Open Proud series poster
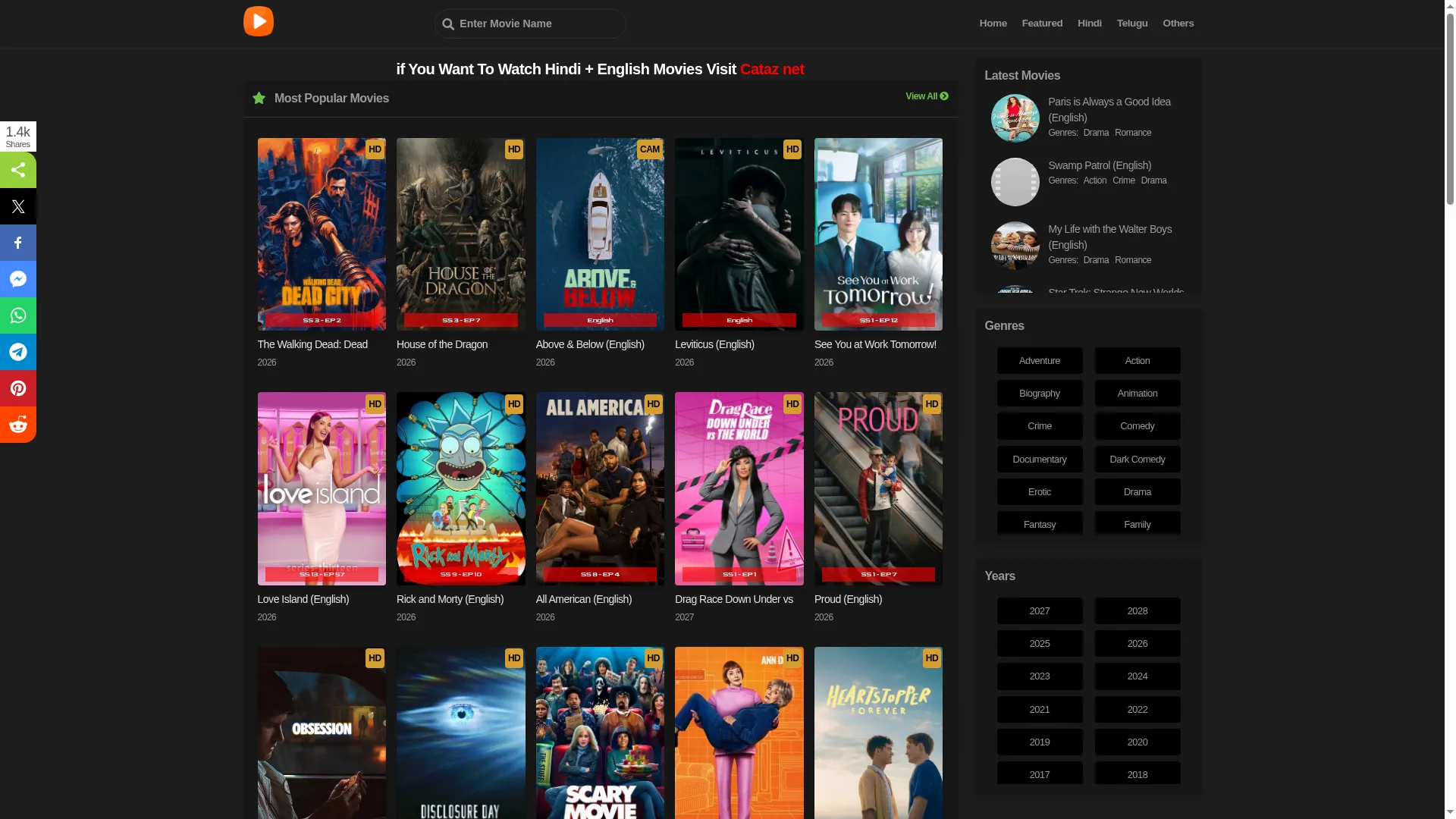The height and width of the screenshot is (819, 1456). pos(878,488)
